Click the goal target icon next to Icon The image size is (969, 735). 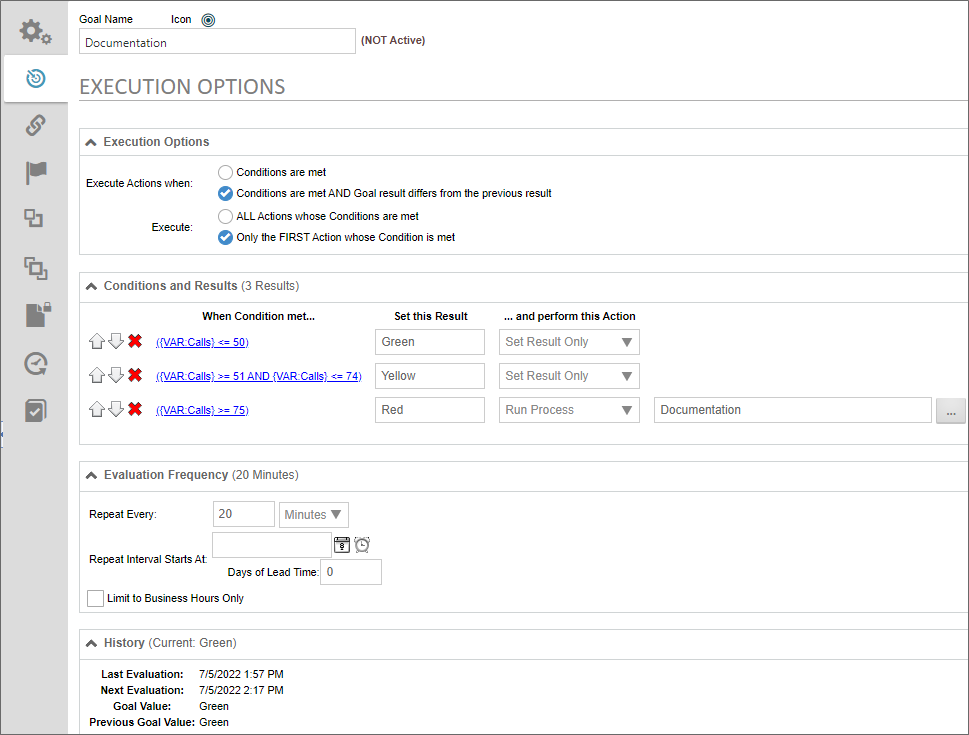click(x=208, y=19)
